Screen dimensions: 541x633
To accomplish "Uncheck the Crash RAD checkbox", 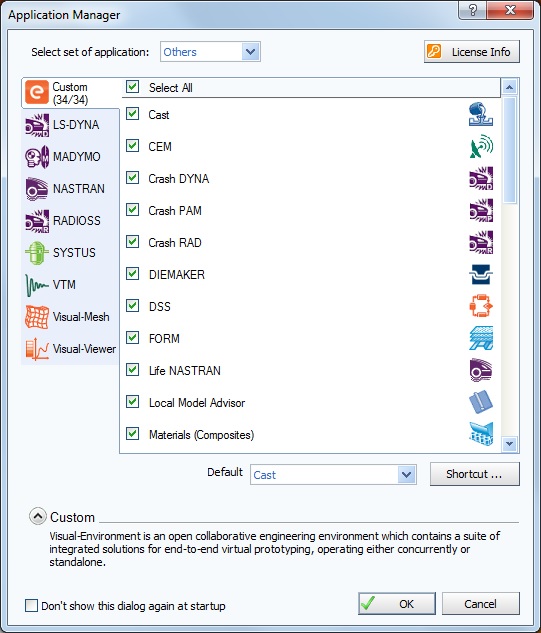I will click(132, 242).
